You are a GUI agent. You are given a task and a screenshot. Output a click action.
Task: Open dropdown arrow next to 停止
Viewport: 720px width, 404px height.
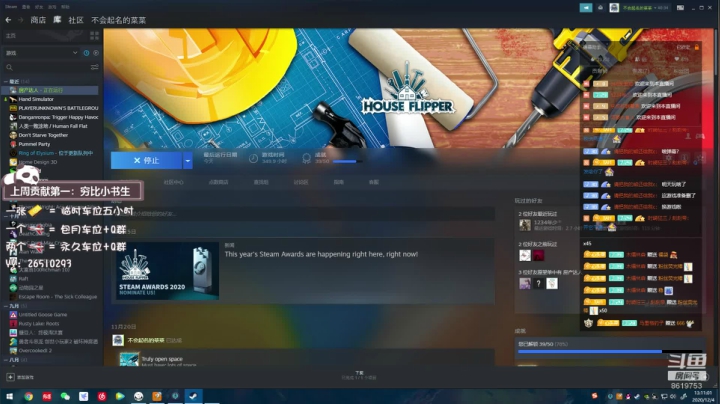click(x=188, y=160)
